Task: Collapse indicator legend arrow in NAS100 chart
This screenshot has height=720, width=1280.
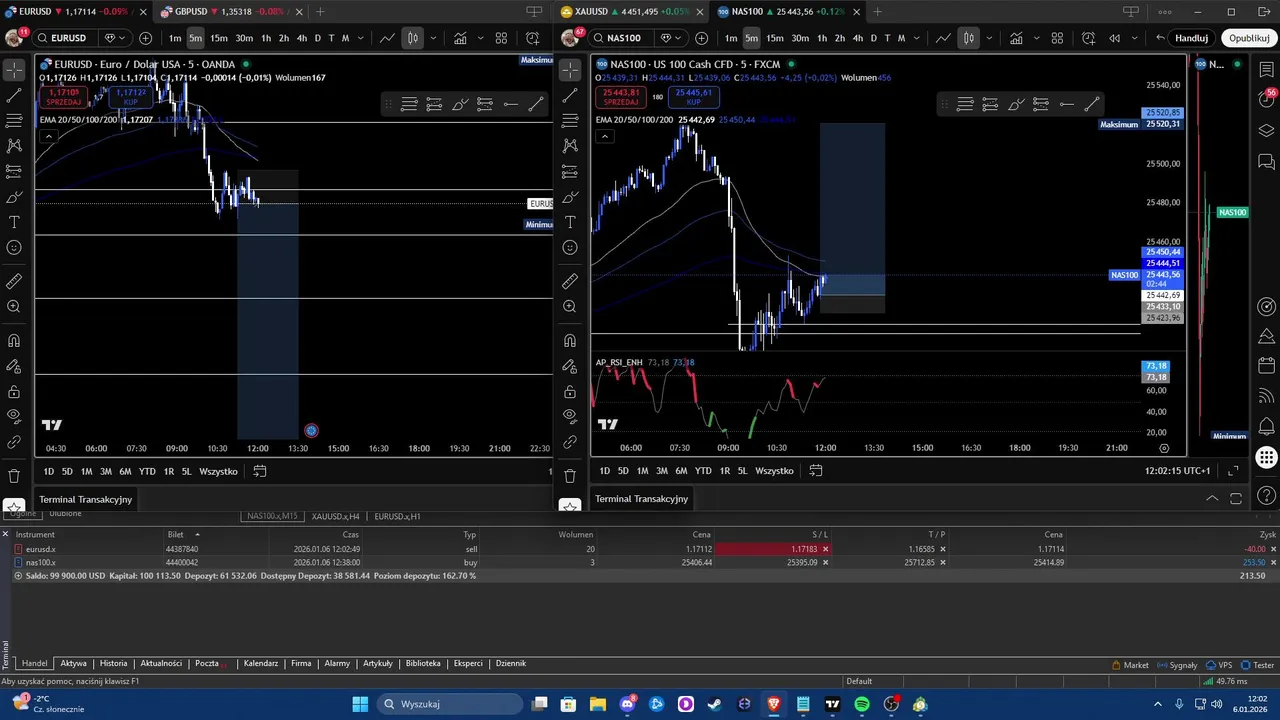Action: coord(603,137)
